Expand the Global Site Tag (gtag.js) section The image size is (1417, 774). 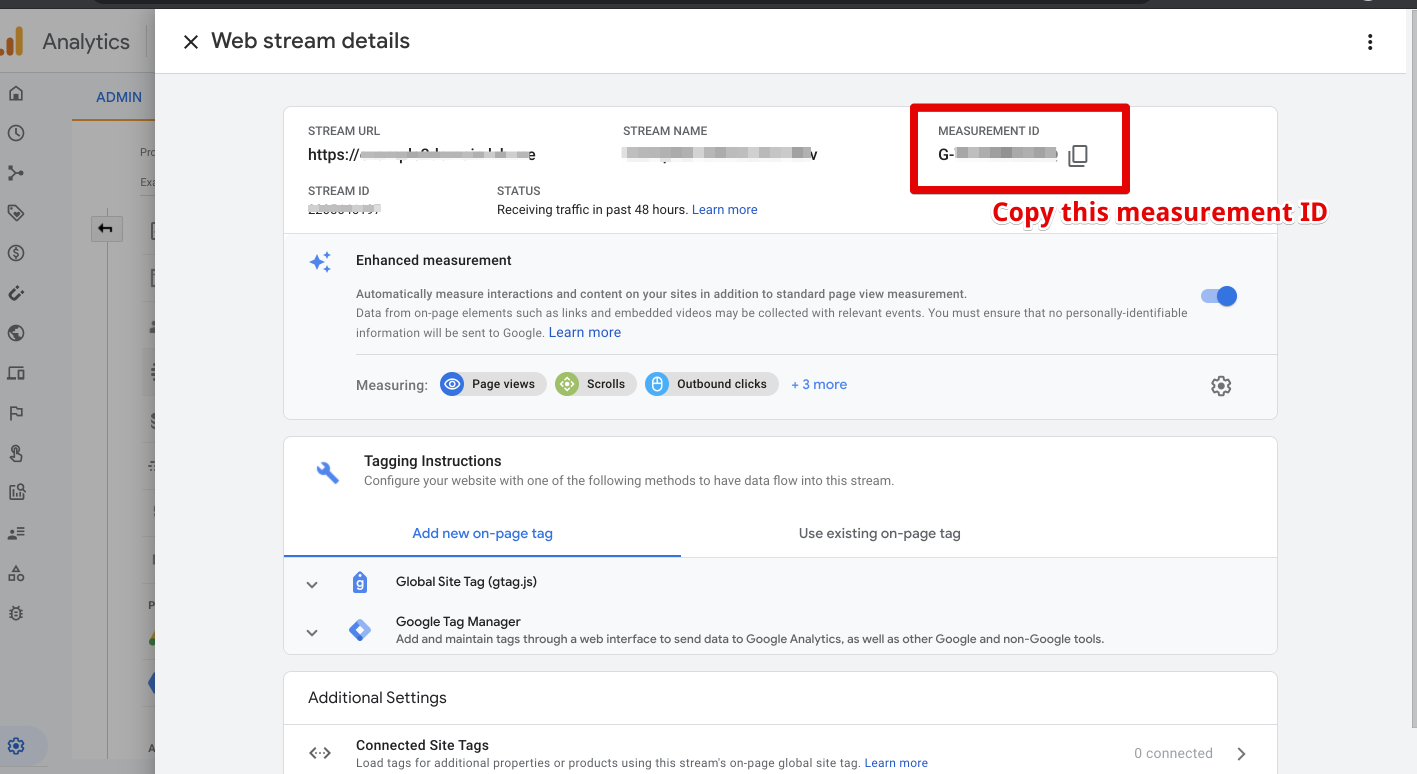click(312, 585)
